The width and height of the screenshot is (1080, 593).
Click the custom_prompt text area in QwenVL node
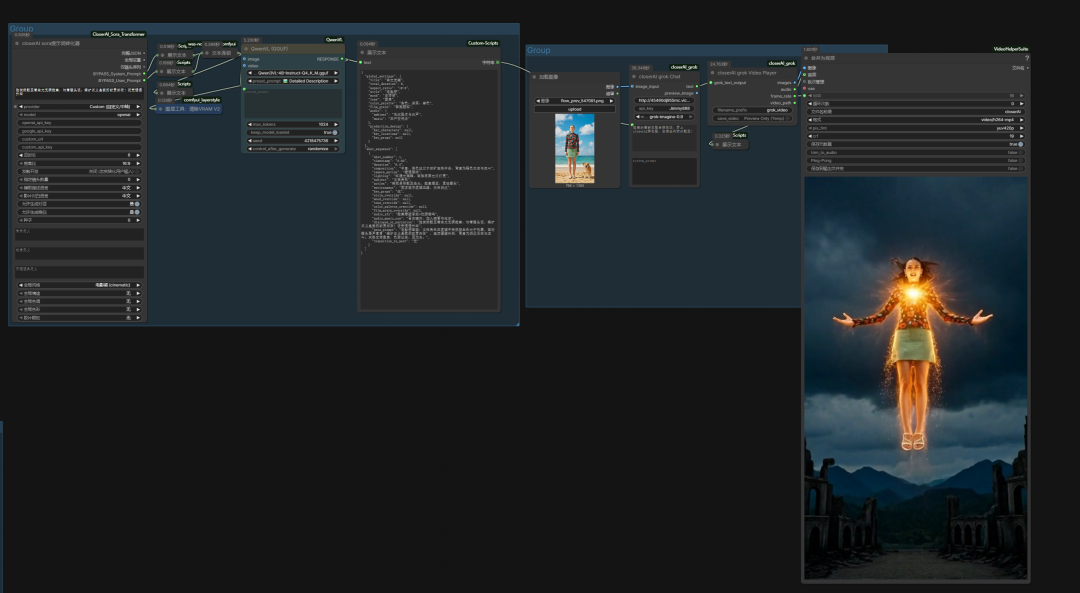tap(293, 103)
